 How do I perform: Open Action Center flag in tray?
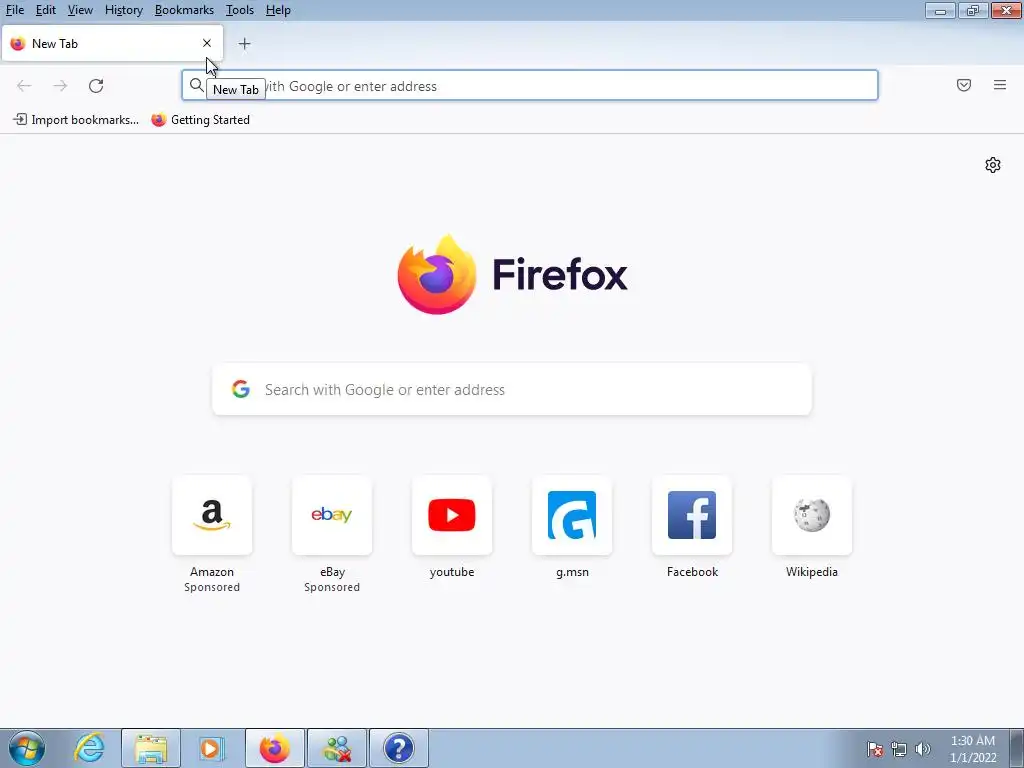click(875, 749)
